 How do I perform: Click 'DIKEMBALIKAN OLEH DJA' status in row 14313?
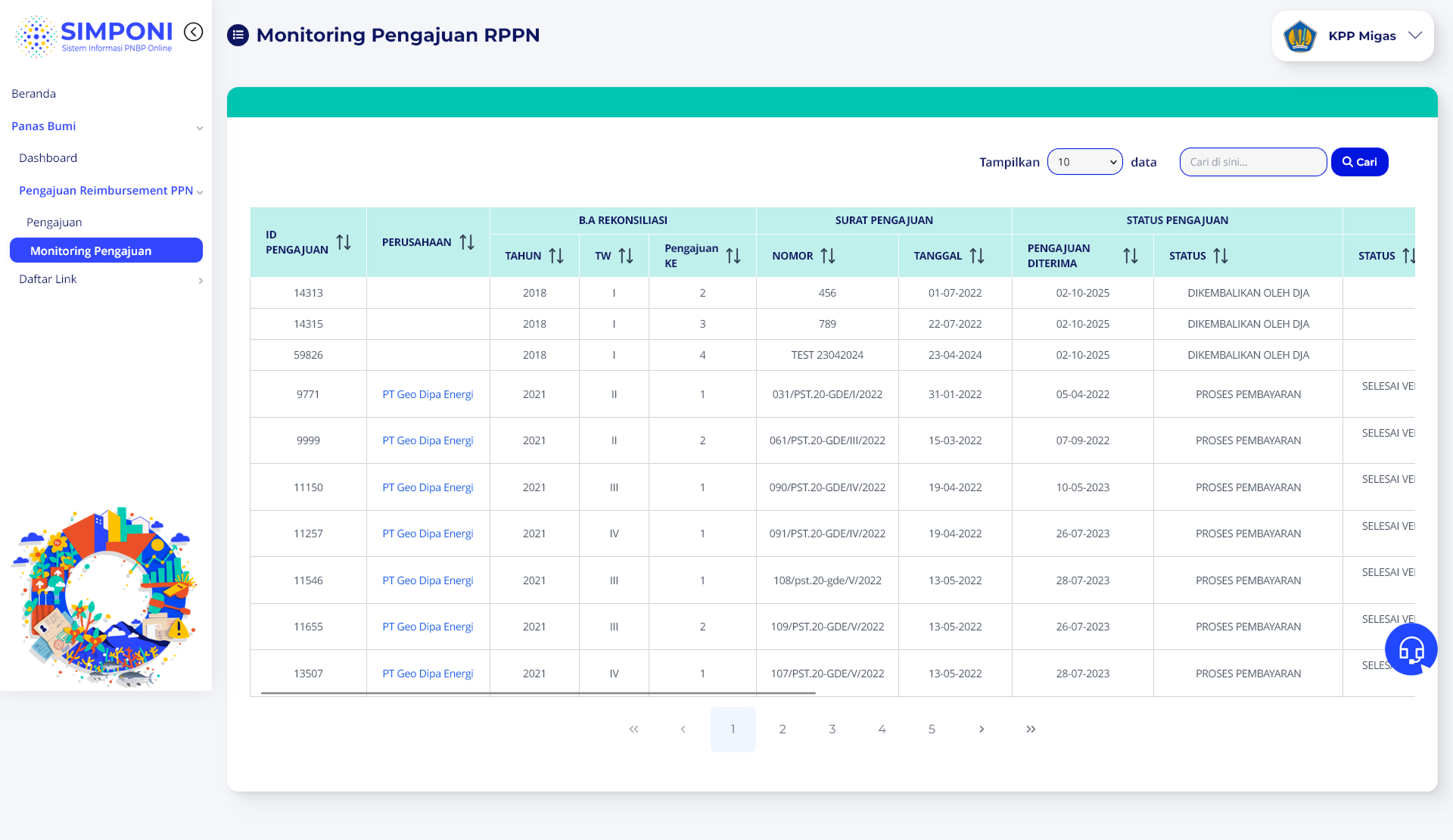point(1248,293)
